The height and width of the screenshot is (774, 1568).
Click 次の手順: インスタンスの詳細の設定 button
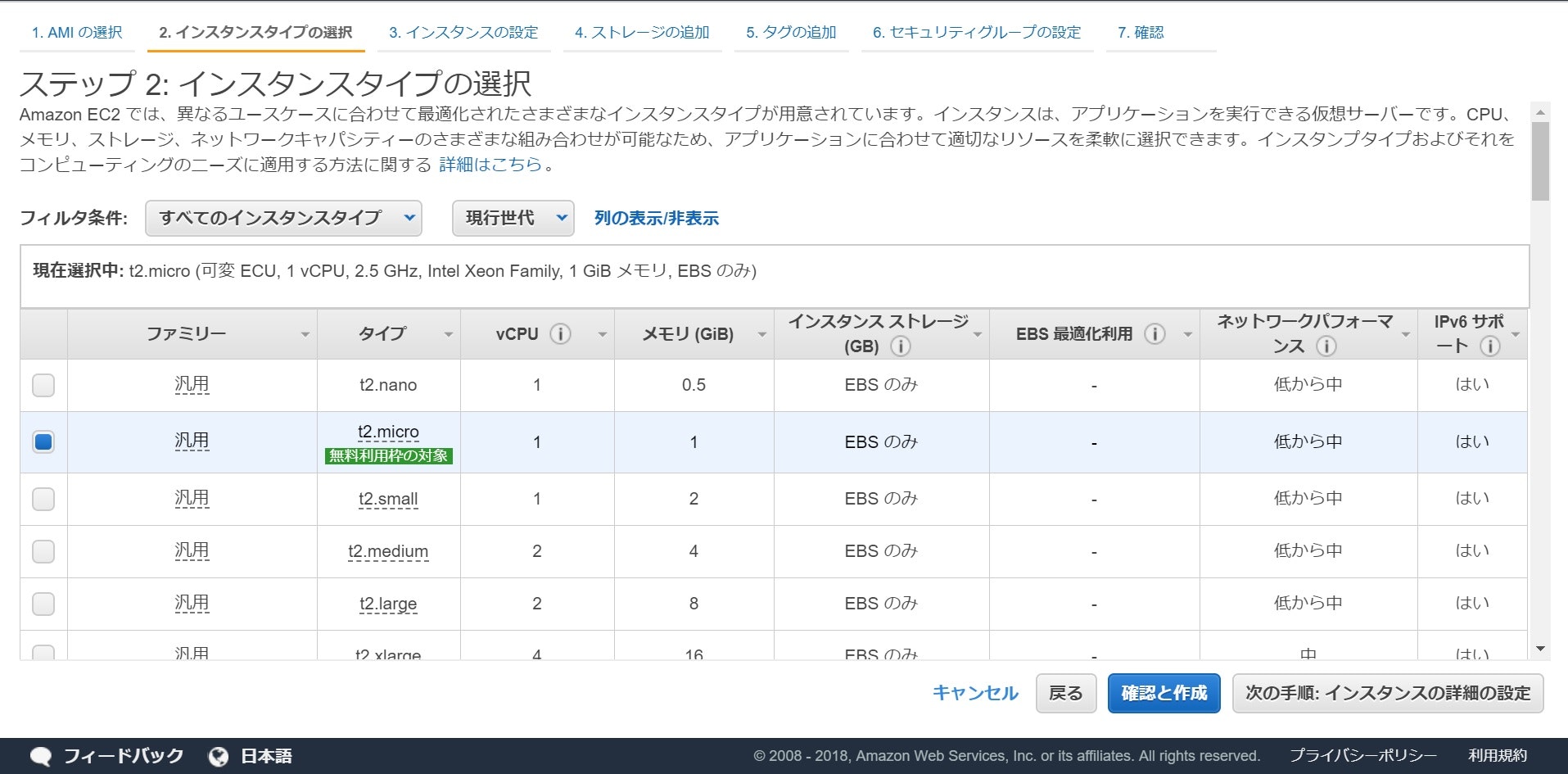[x=1388, y=693]
